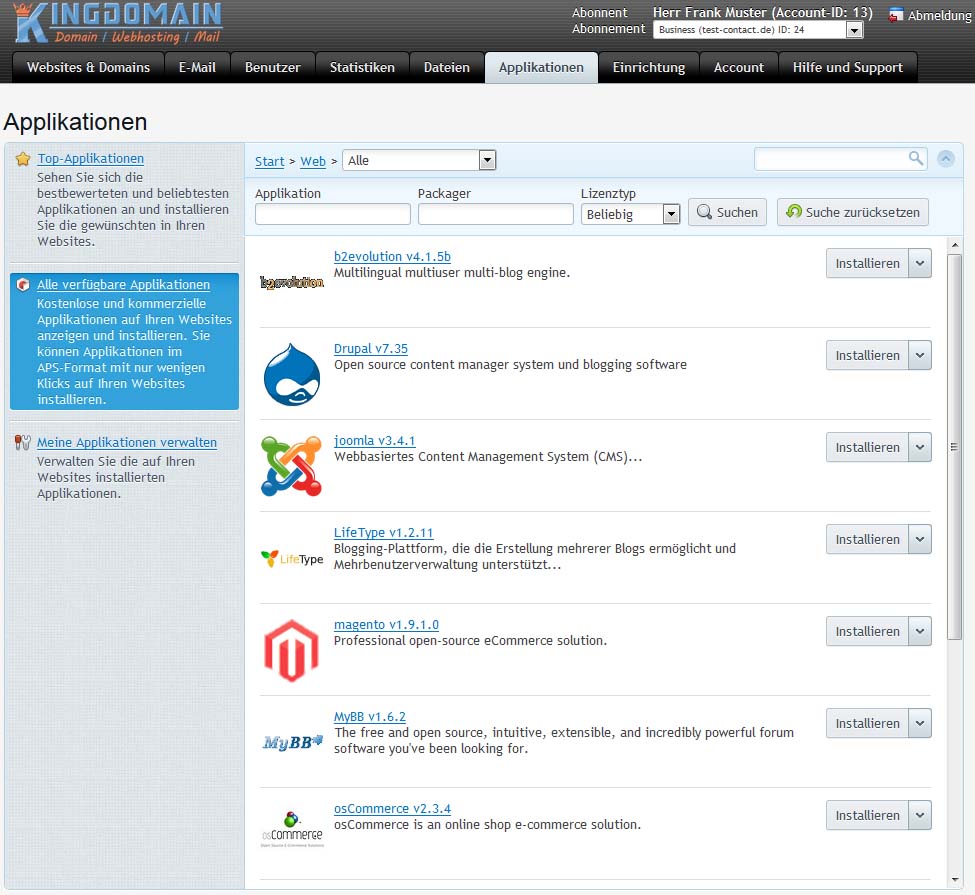The width and height of the screenshot is (975, 895).
Task: Open the MyBB v1.6.2 link
Action: 369,716
